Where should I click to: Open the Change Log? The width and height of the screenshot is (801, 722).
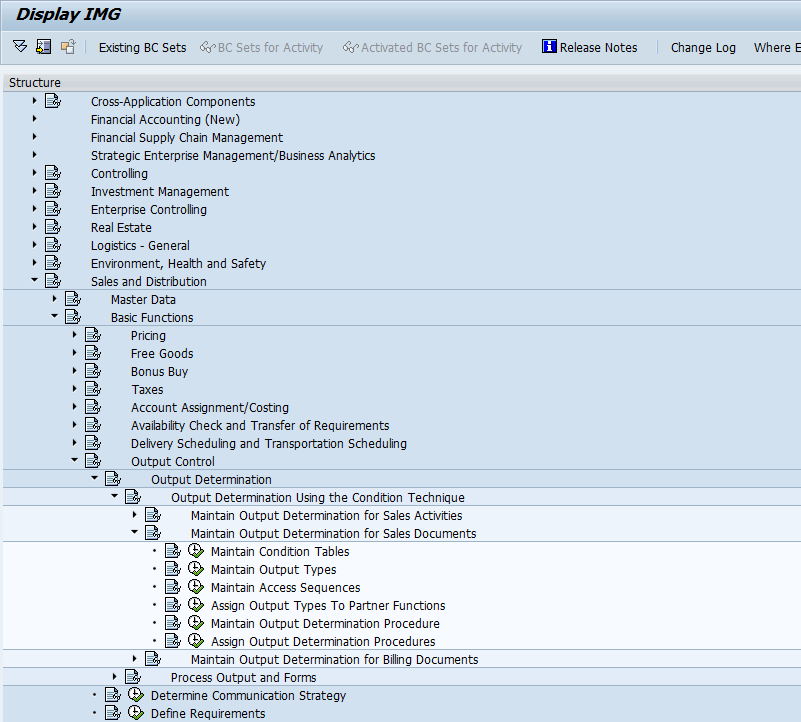pos(703,48)
